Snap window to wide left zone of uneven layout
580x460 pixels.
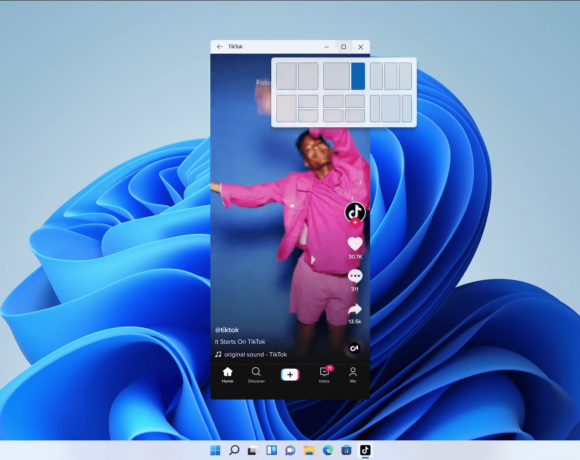[x=336, y=76]
